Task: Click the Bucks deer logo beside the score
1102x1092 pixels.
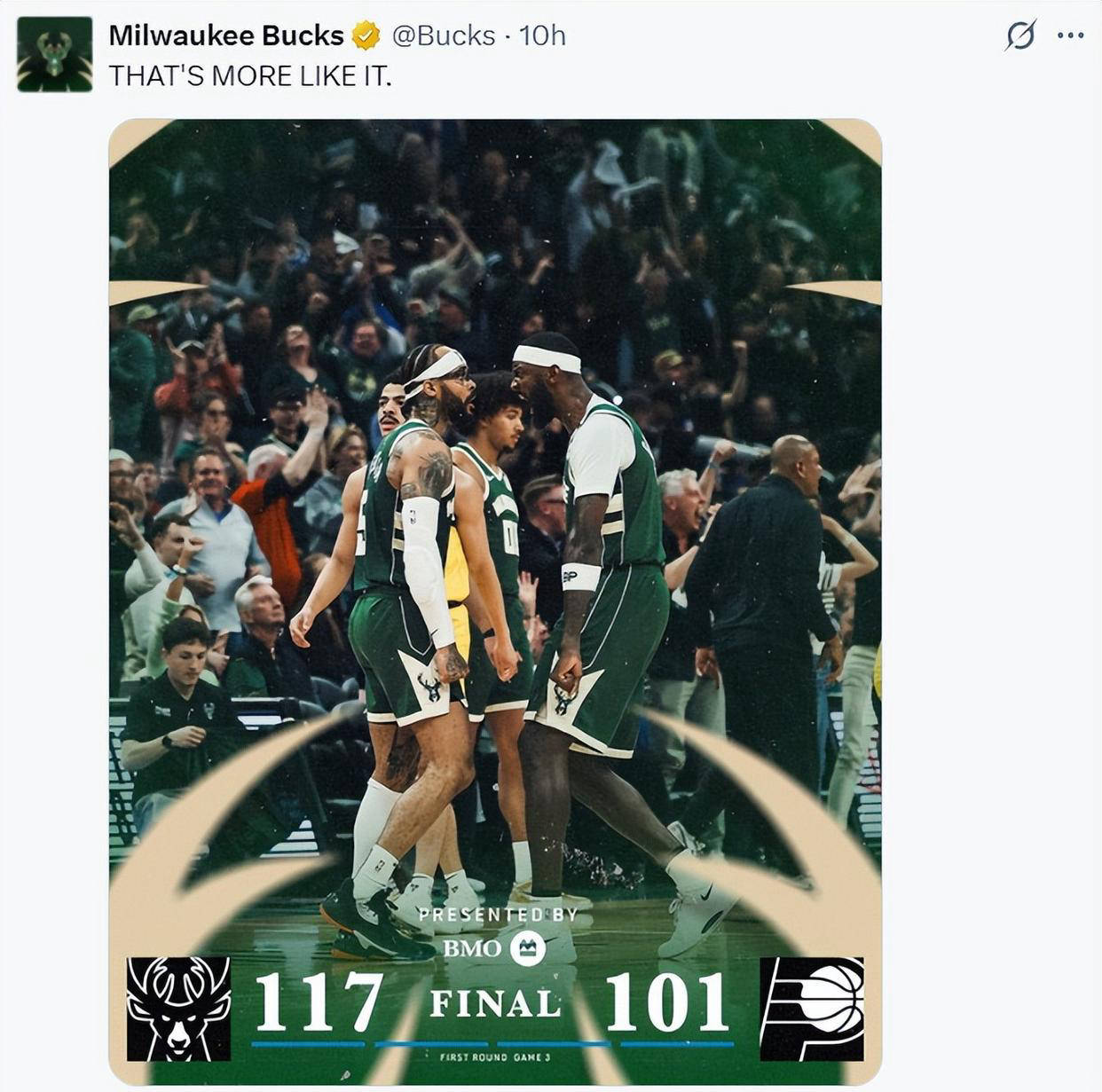Action: (x=178, y=1009)
